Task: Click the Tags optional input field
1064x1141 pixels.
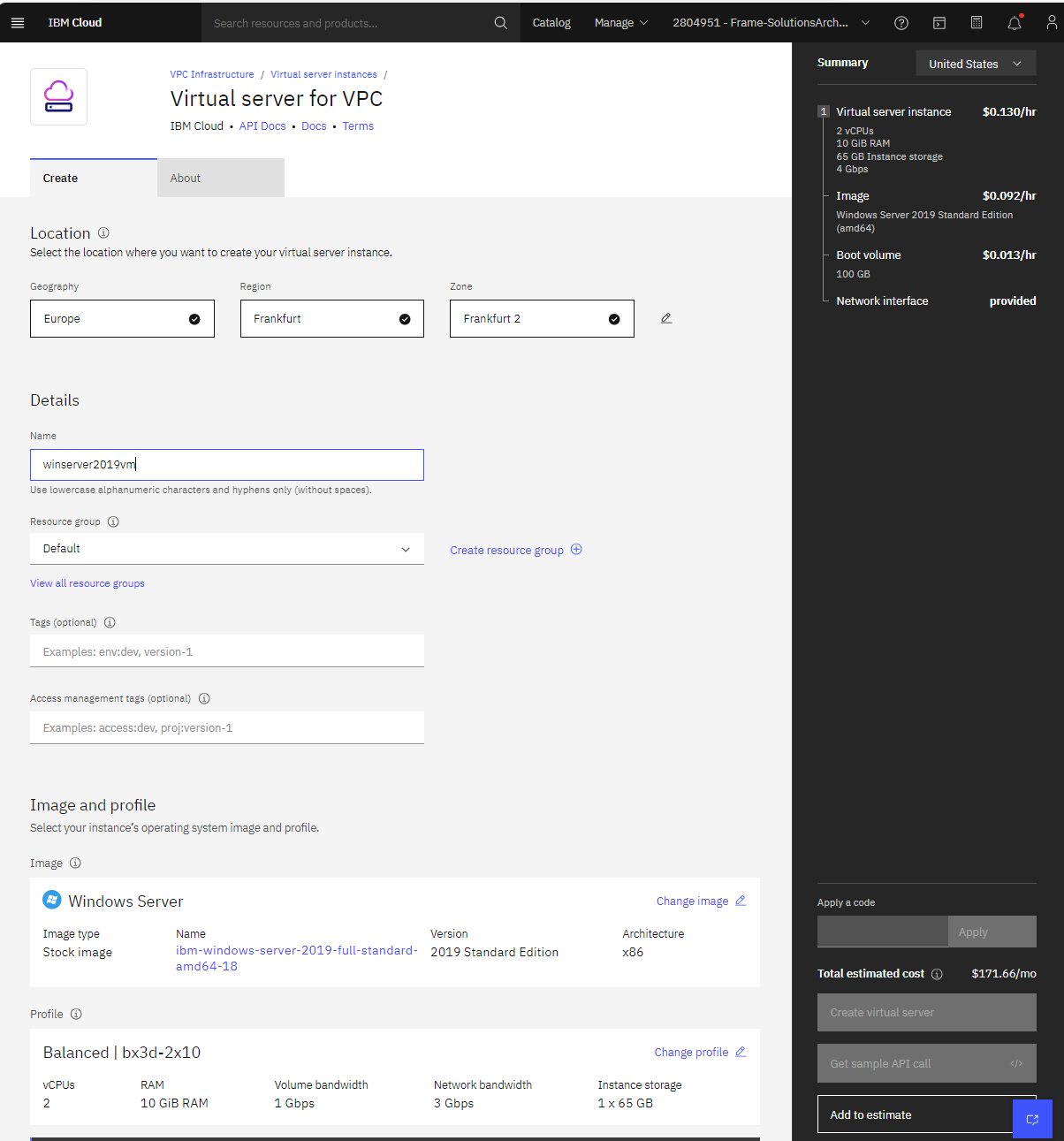Action: (x=226, y=651)
